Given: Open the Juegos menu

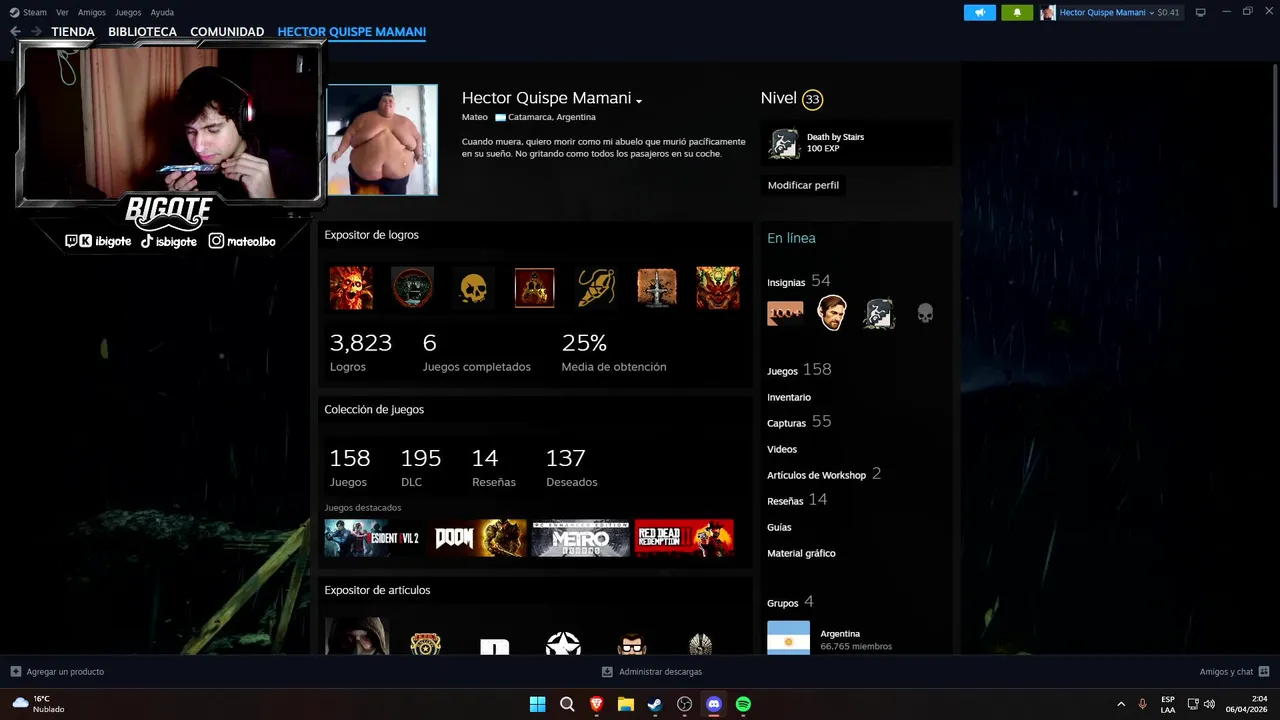Looking at the screenshot, I should tap(128, 12).
